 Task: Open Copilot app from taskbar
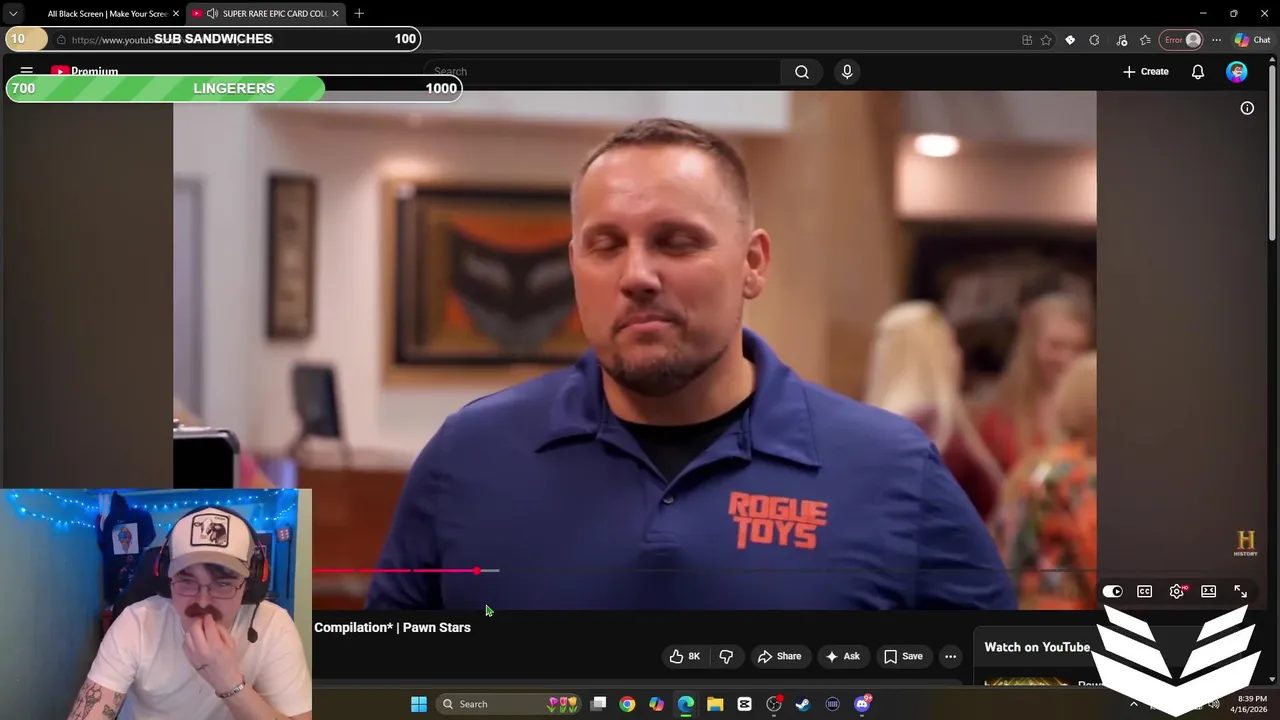[656, 704]
